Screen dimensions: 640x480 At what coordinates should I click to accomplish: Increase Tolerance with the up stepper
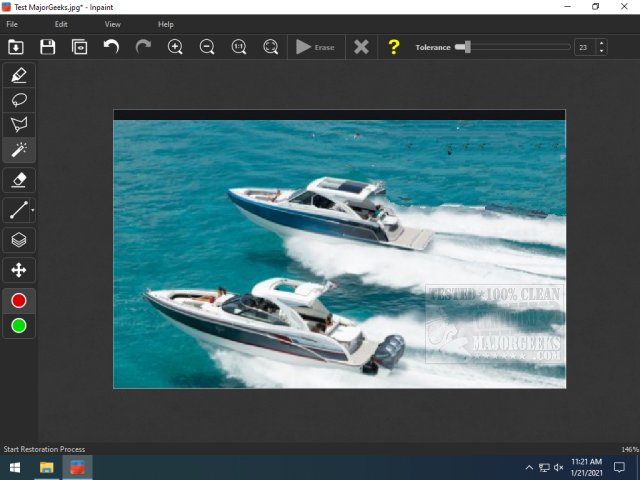601,43
